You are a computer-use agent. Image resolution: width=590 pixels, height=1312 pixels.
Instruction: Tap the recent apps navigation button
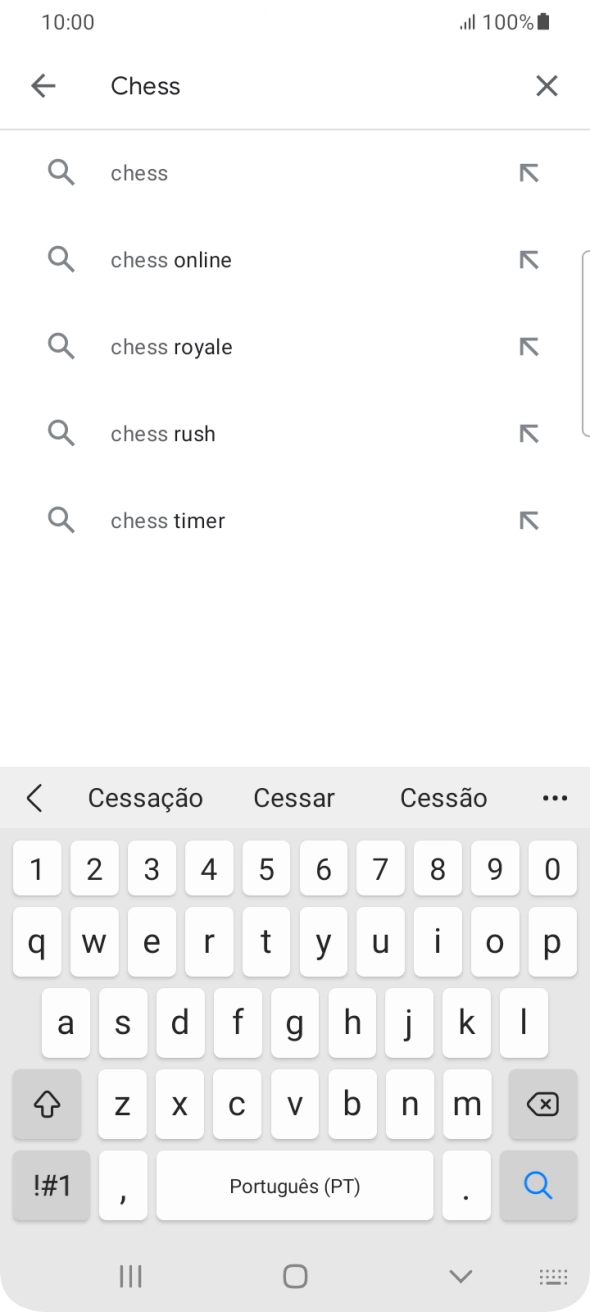(130, 1276)
